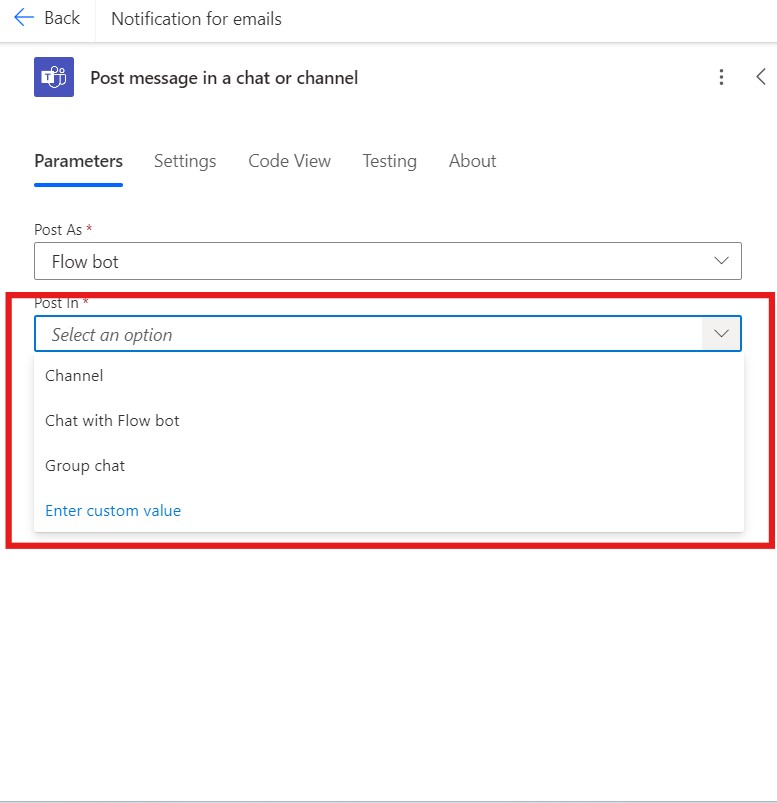
Task: Click the Back text label
Action: point(62,18)
